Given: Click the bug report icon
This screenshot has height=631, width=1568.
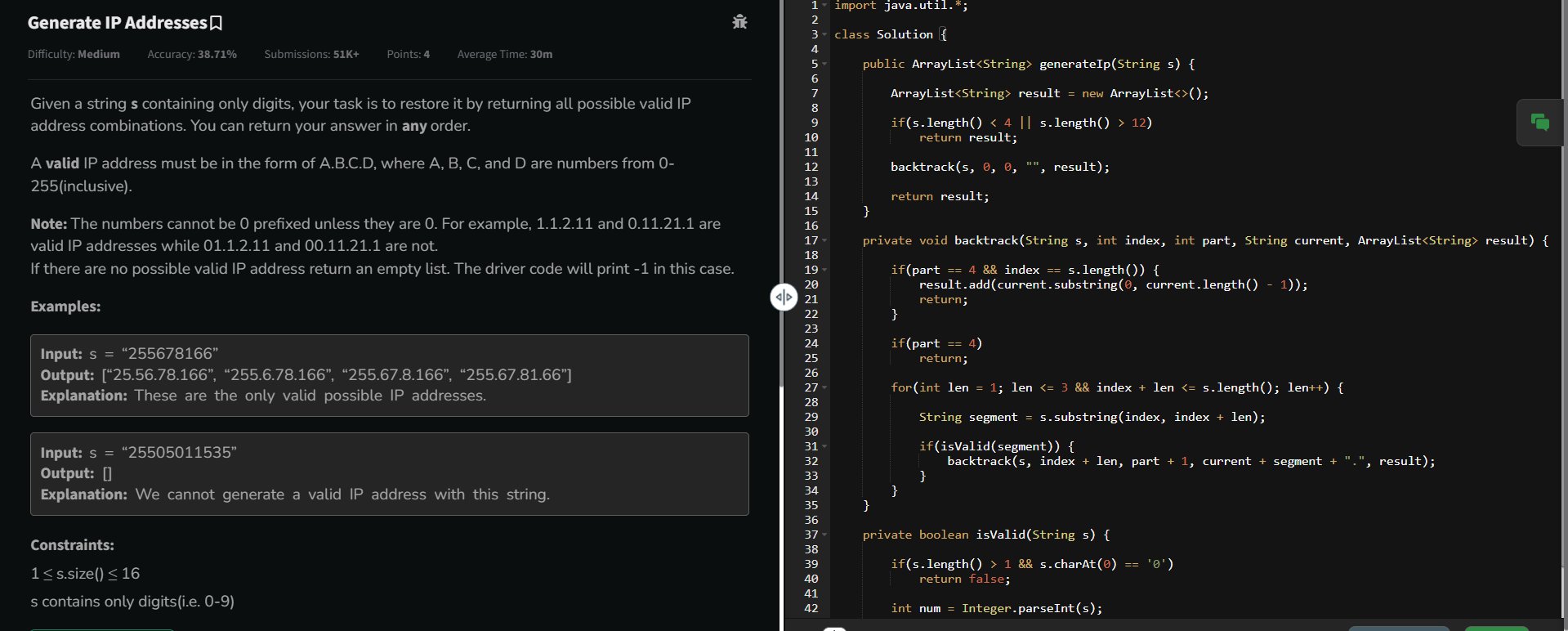Looking at the screenshot, I should point(739,22).
